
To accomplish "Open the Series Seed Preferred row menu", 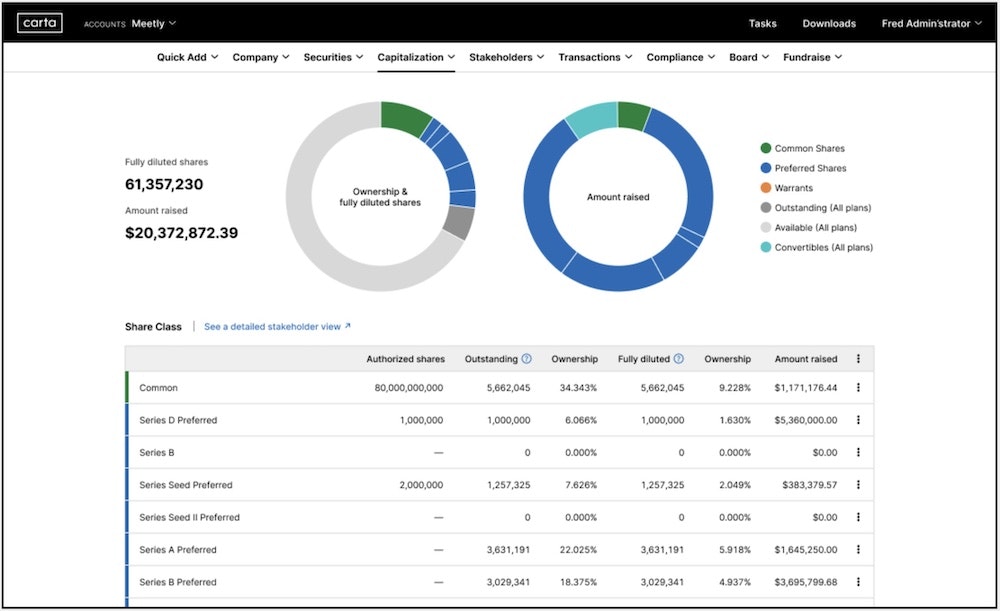I will pyautogui.click(x=858, y=484).
